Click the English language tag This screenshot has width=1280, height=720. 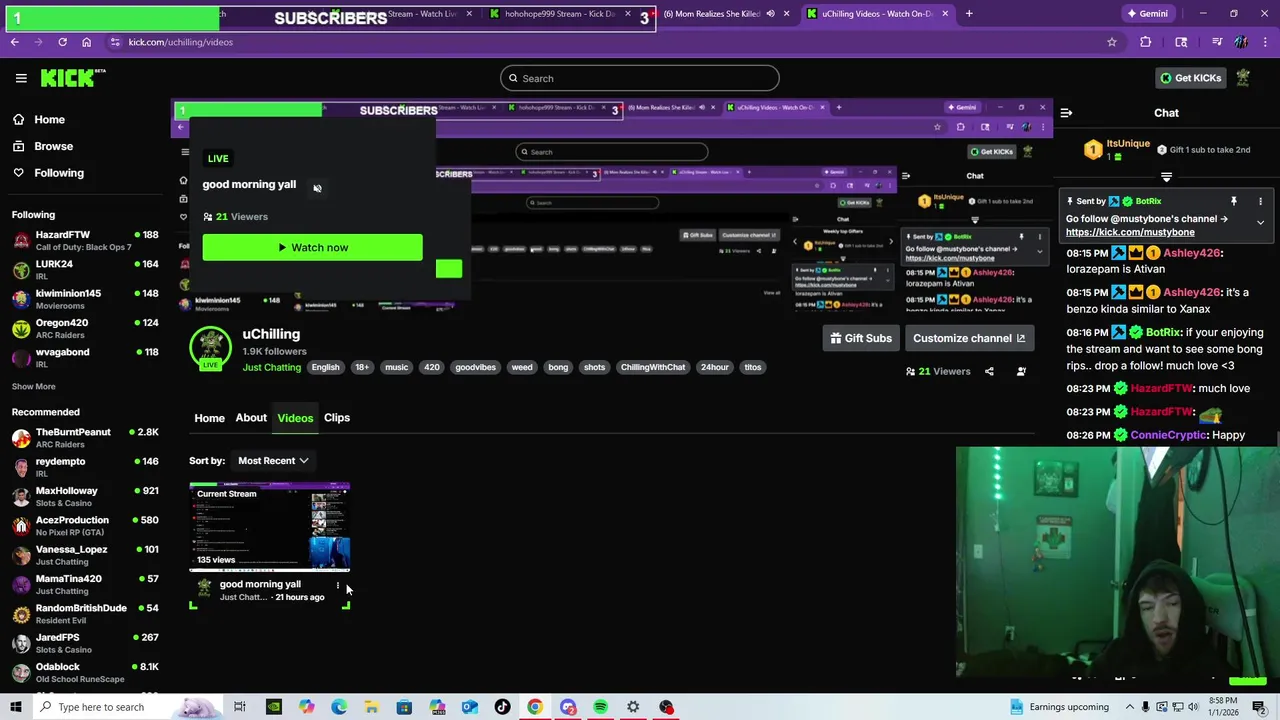click(x=325, y=367)
